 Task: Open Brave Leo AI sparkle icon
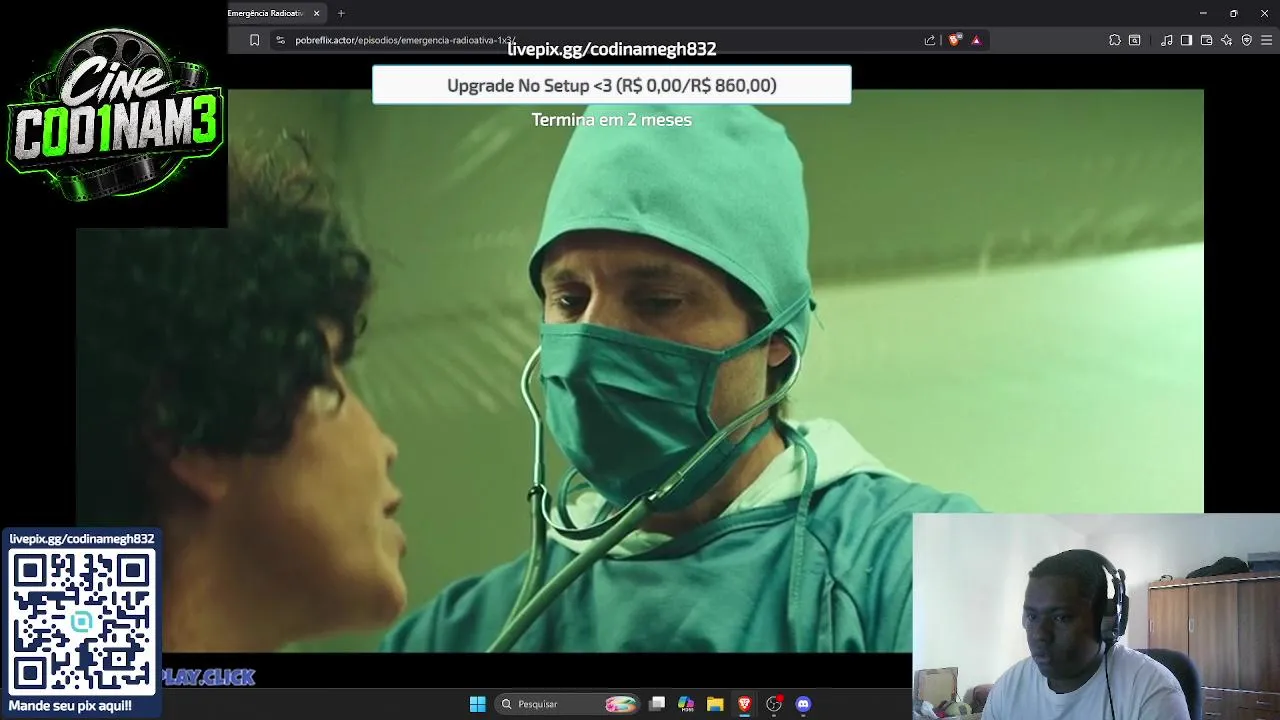(x=1226, y=40)
